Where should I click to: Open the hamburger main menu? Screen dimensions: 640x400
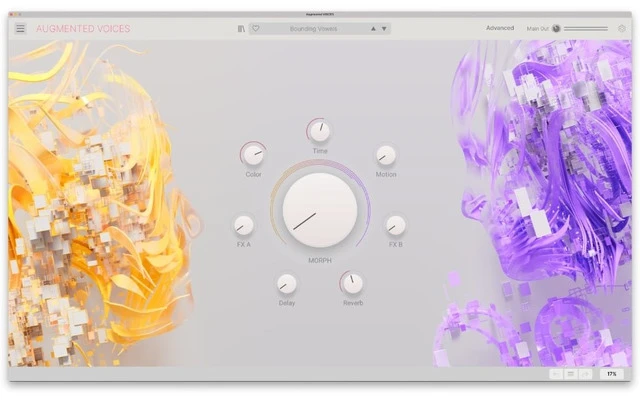[x=20, y=28]
